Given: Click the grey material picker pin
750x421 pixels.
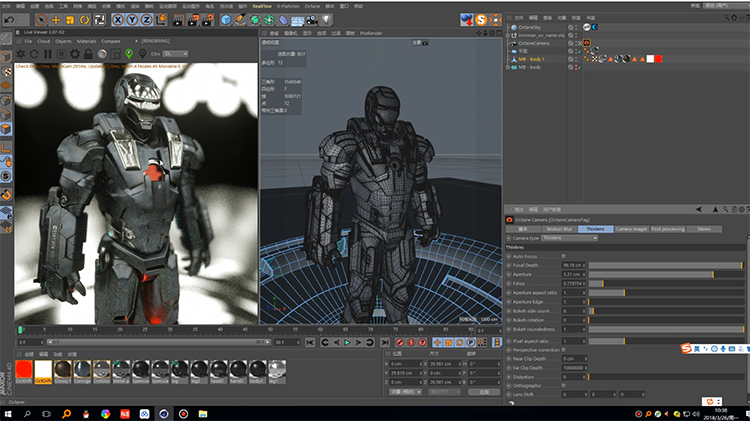Looking at the screenshot, I should pyautogui.click(x=143, y=54).
